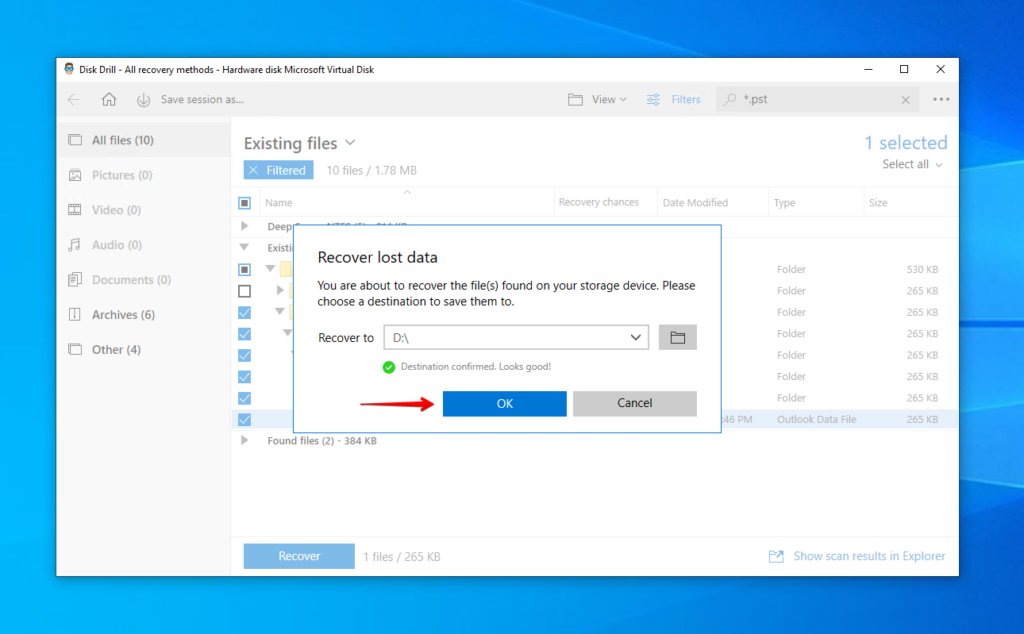Click the back arrow navigation icon
This screenshot has width=1024, height=634.
(x=73, y=99)
